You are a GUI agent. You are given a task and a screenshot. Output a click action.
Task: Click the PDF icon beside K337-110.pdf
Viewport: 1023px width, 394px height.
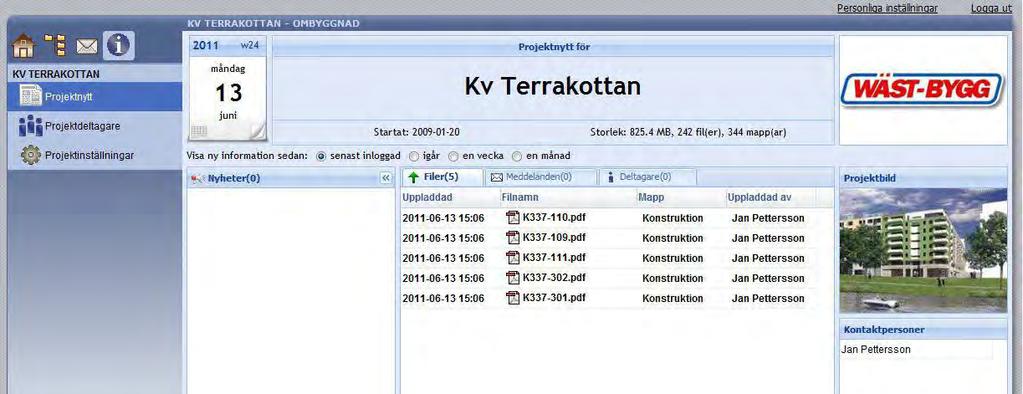coord(513,218)
